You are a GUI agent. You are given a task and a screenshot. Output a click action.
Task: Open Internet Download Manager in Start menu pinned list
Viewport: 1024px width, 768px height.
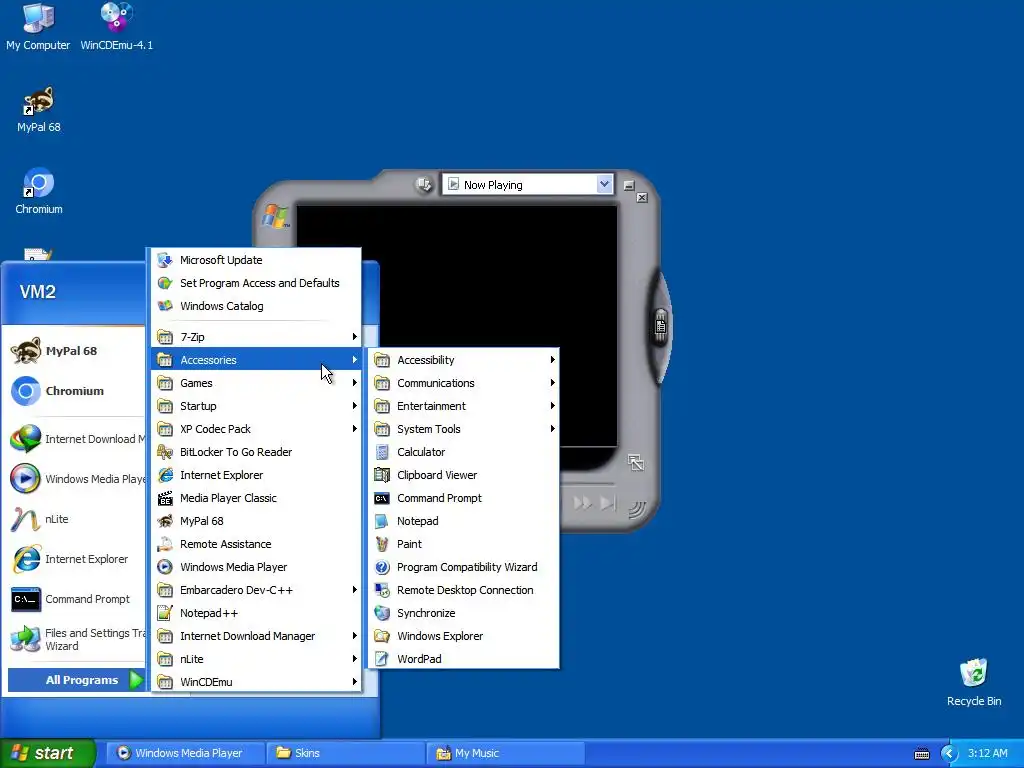tap(76, 439)
